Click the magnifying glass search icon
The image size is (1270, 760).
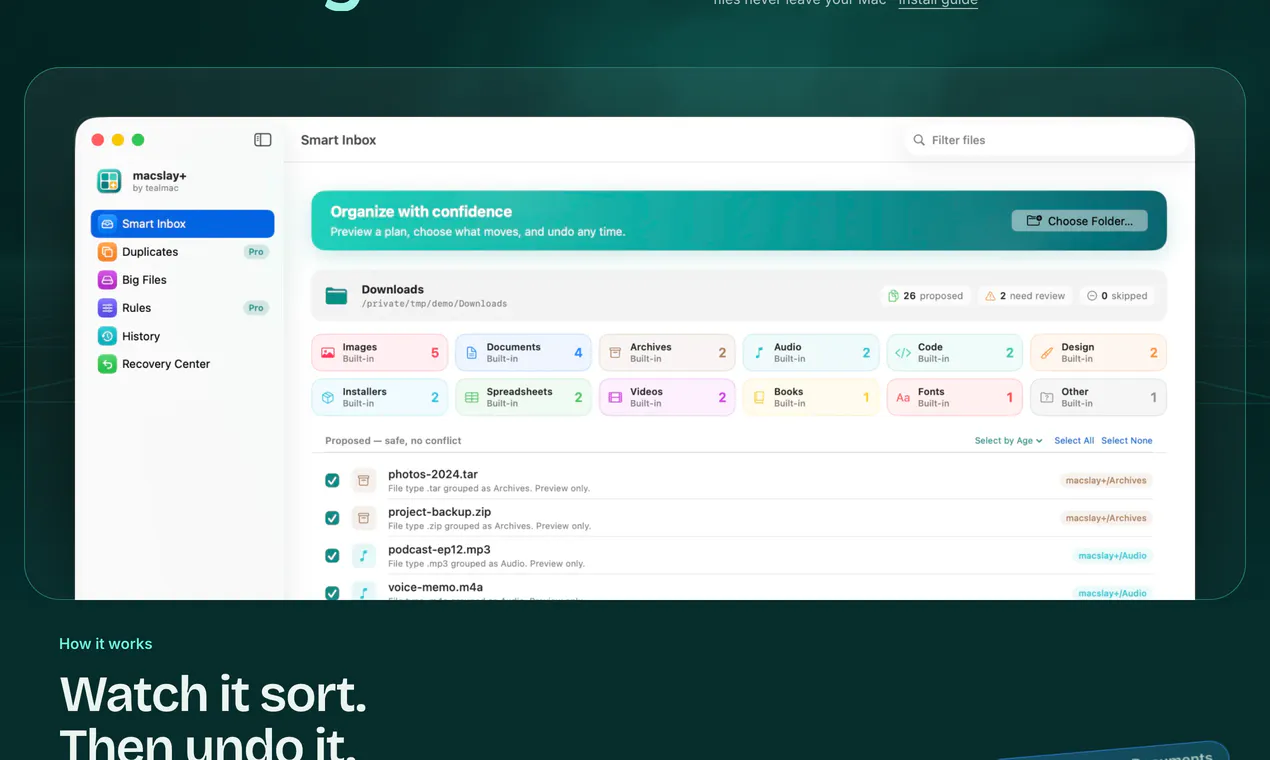coord(919,140)
